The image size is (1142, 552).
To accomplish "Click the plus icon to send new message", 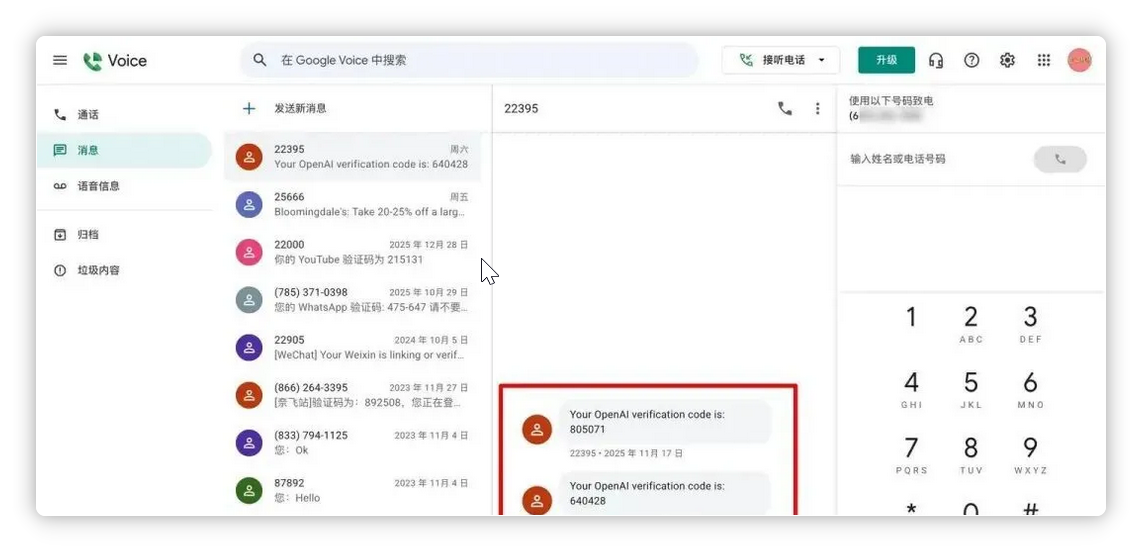I will [249, 109].
